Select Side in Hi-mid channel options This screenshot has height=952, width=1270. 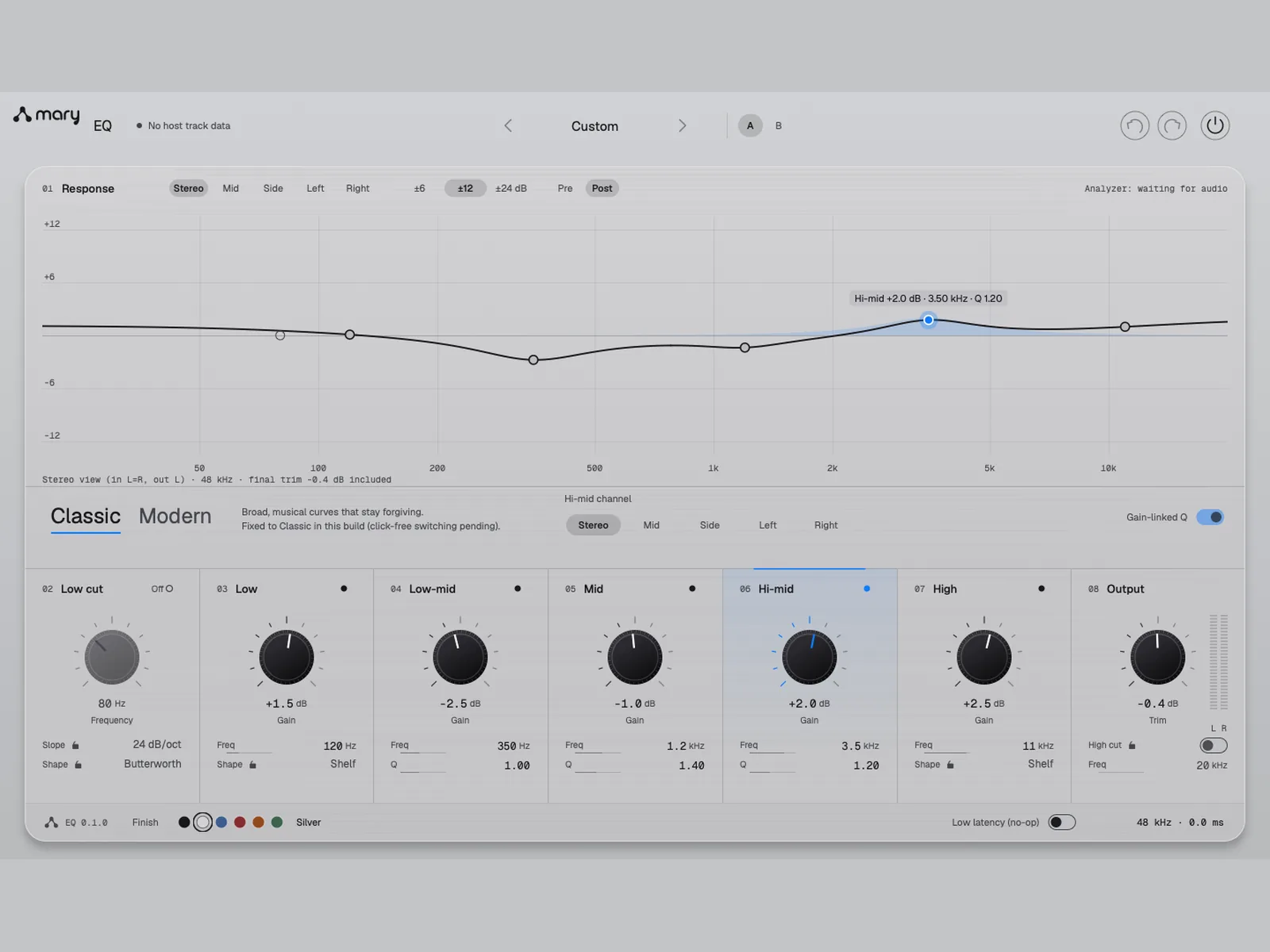tap(710, 525)
